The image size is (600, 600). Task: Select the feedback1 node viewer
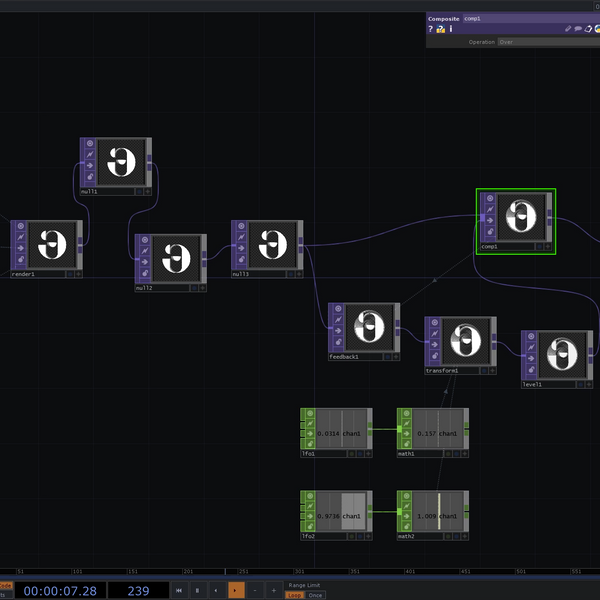click(x=369, y=327)
